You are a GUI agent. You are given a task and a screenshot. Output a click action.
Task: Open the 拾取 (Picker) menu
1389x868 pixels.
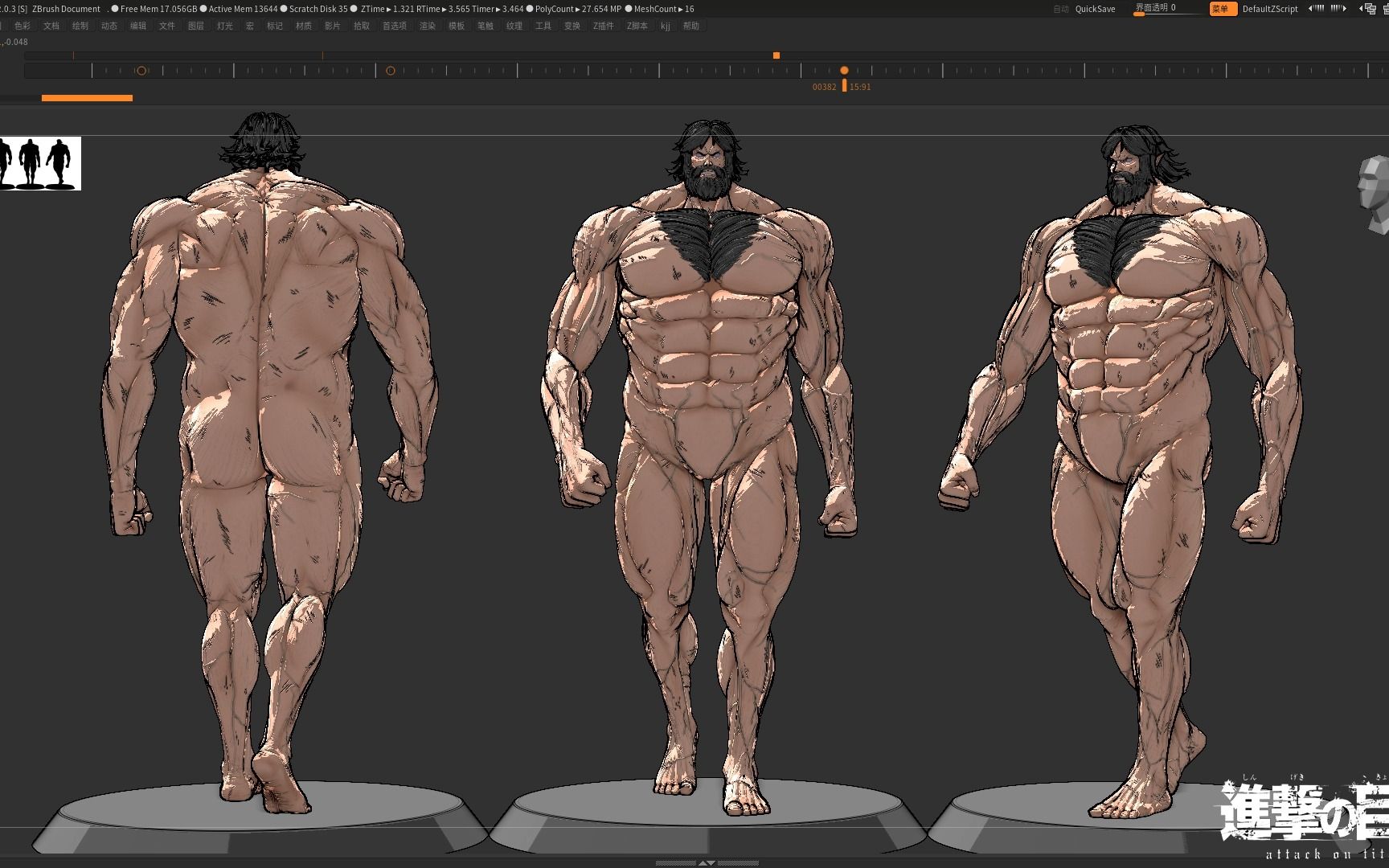362,26
